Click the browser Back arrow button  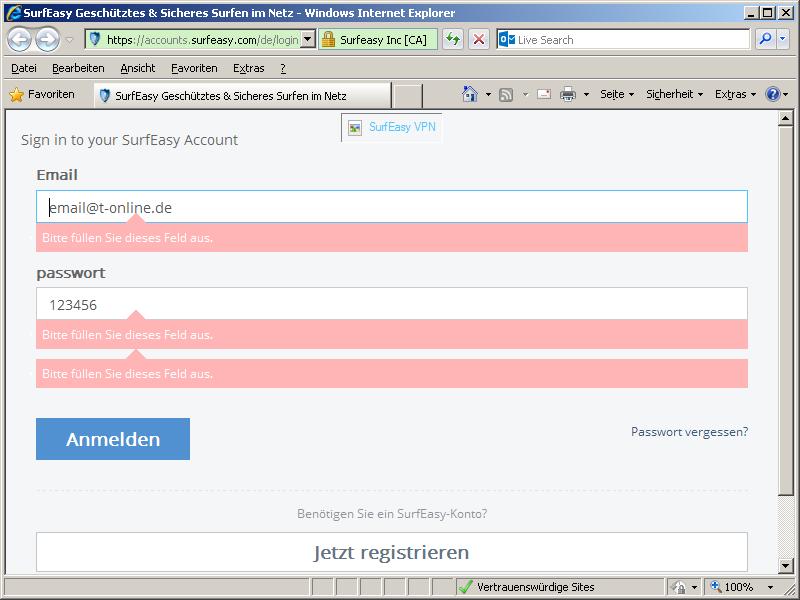(19, 40)
